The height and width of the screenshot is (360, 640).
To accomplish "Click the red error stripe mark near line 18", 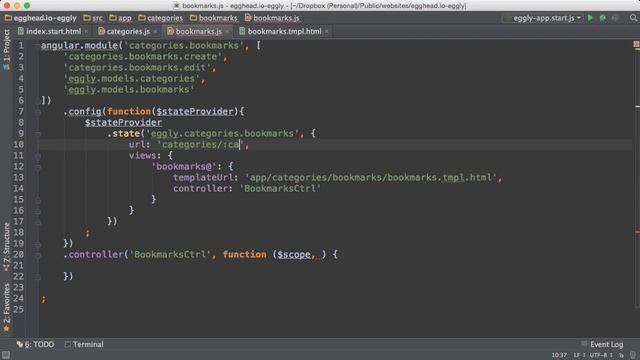I will tap(637, 232).
